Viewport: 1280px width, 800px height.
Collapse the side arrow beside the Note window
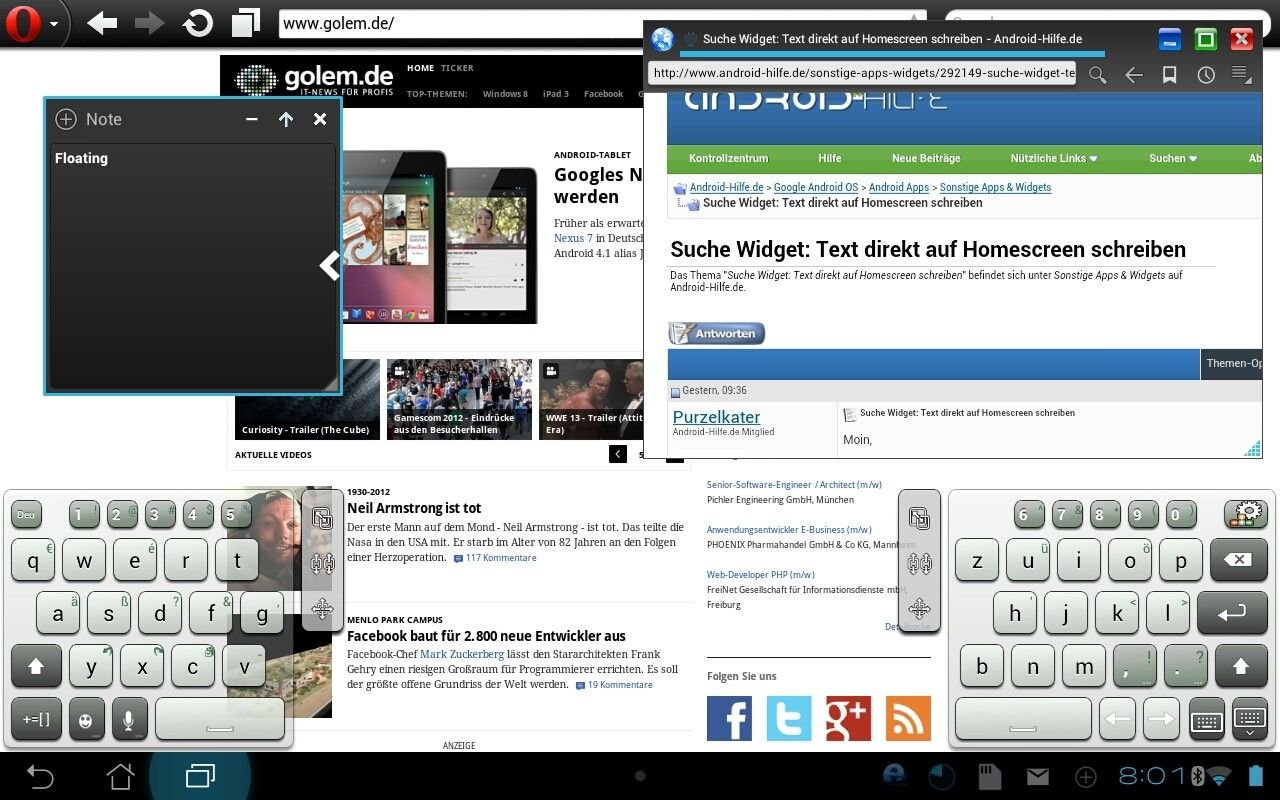click(x=329, y=266)
